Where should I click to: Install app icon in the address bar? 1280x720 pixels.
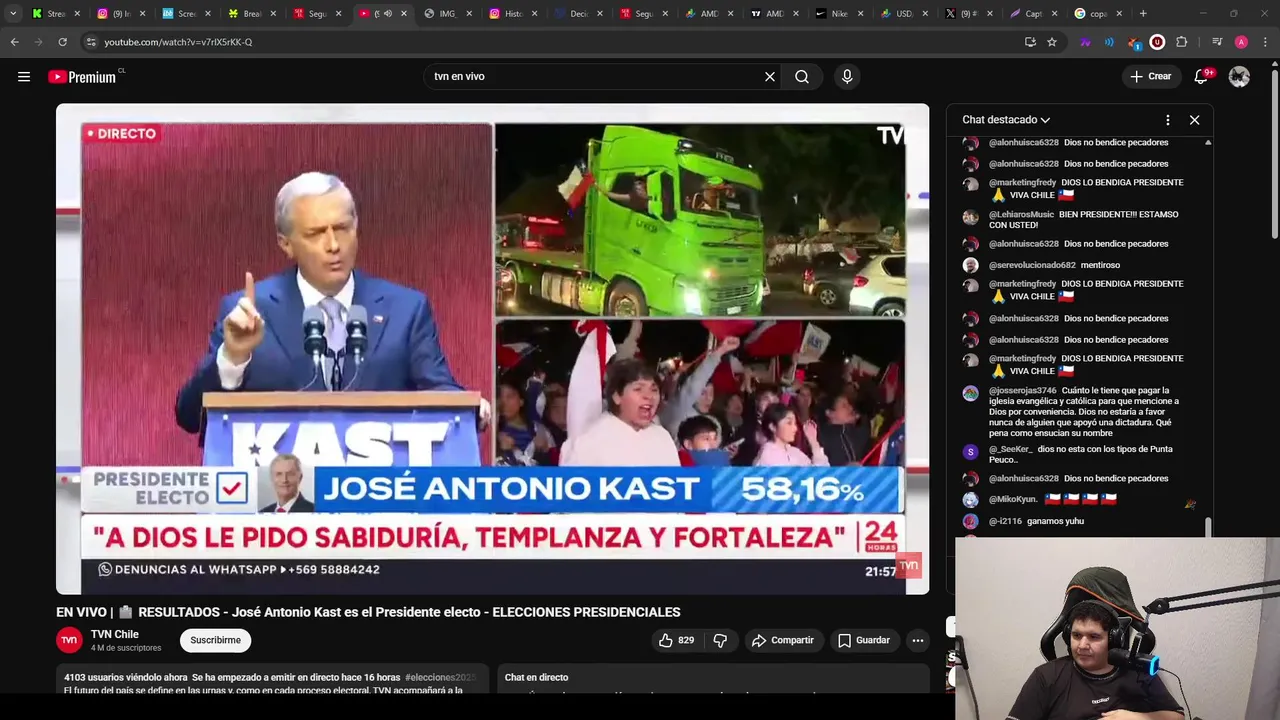pyautogui.click(x=1030, y=42)
